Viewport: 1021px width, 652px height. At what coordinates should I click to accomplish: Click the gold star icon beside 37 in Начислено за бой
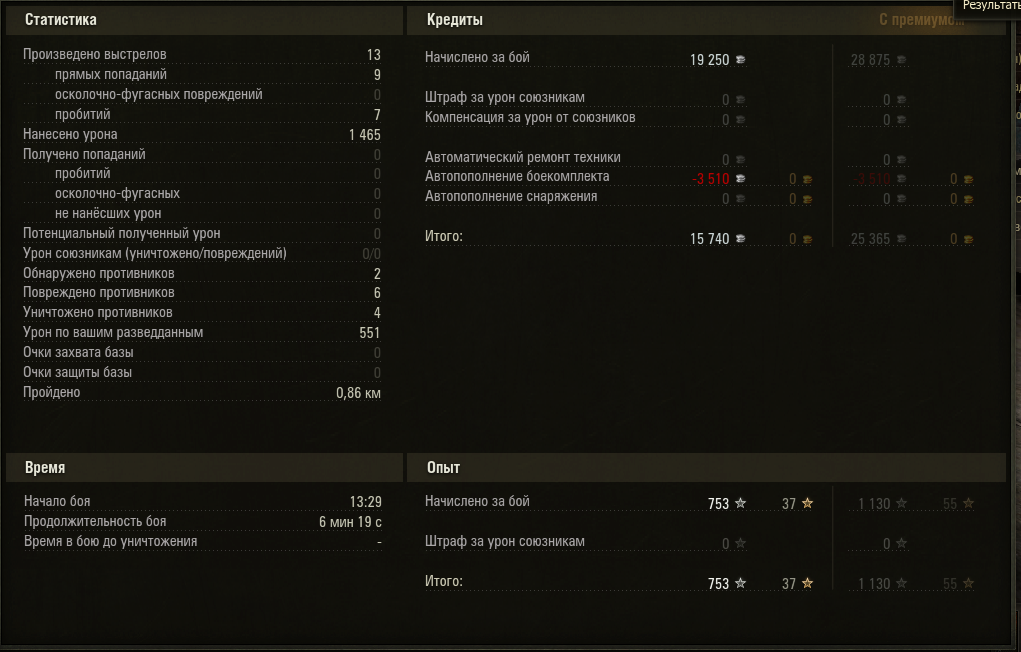pos(807,504)
